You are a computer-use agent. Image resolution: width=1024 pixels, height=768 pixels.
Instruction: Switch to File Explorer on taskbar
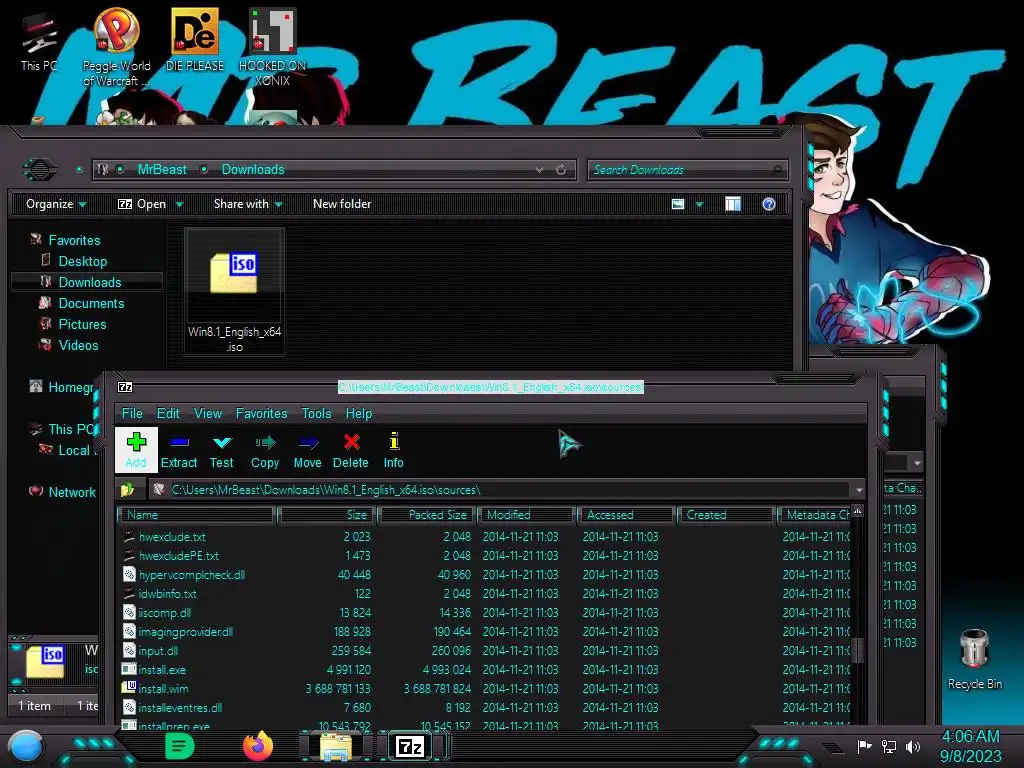click(336, 746)
